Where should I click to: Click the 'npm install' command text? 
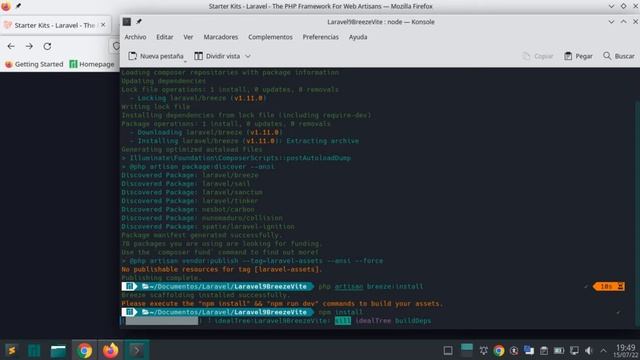pos(340,312)
